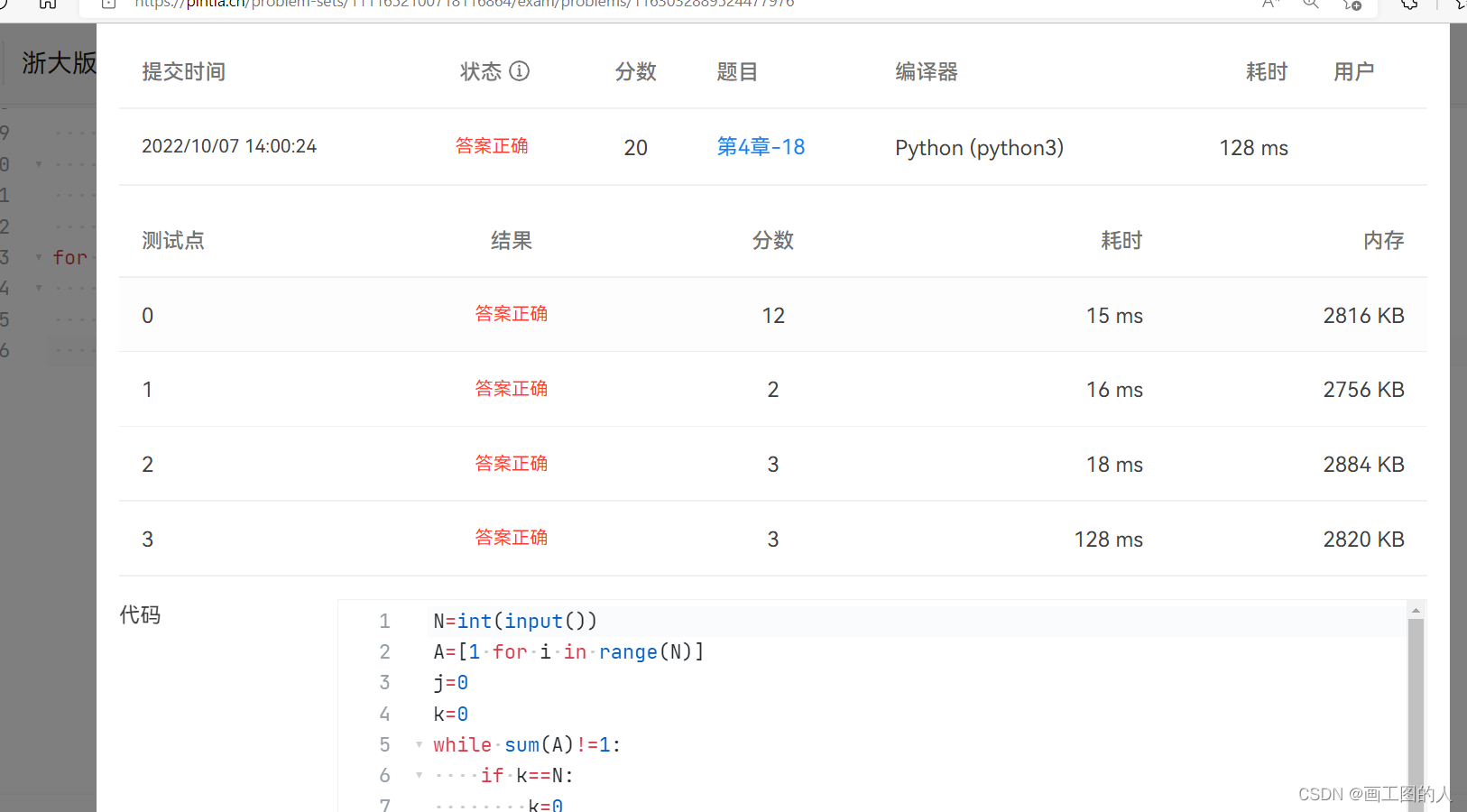The image size is (1467, 812).
Task: Click the 浙大版 title in background page
Action: coord(59,63)
